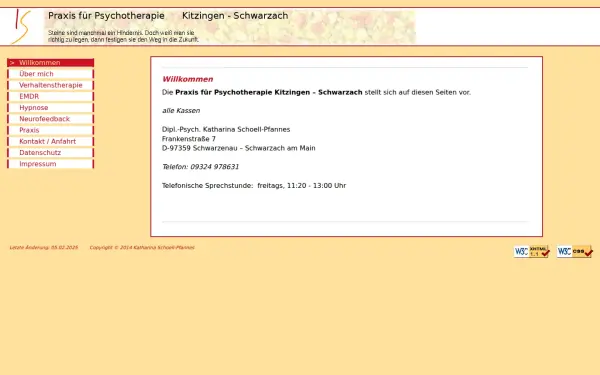The width and height of the screenshot is (600, 375).
Task: Open the Impressum link
Action: 51,164
